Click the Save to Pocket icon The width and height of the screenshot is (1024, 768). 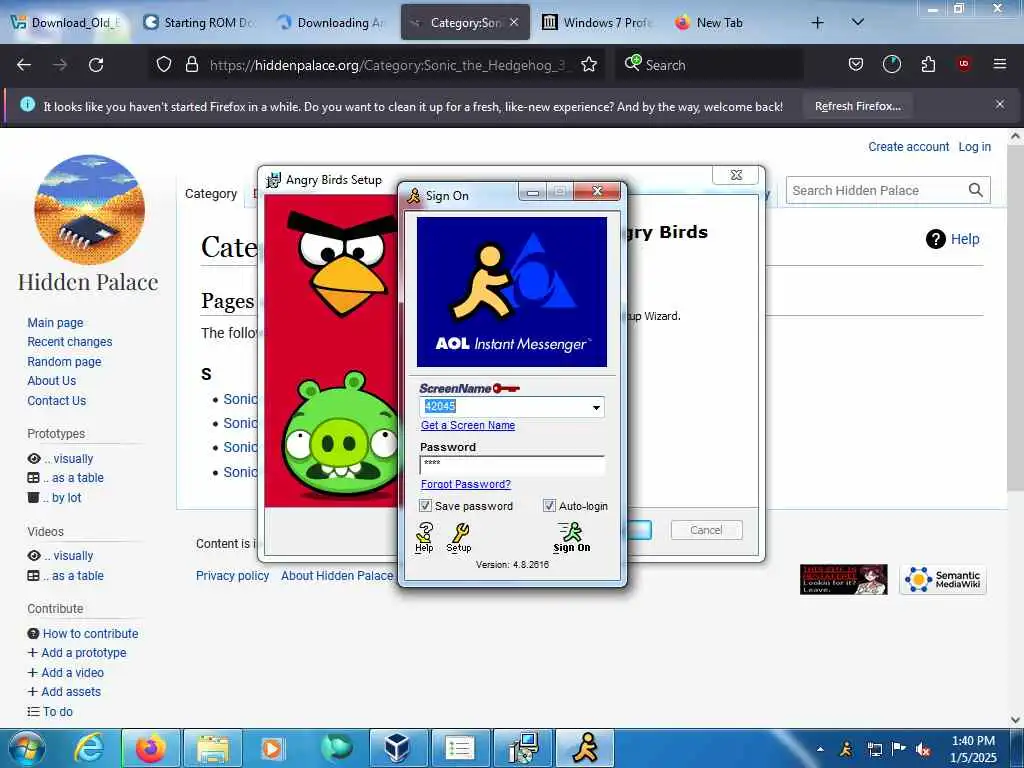coord(856,65)
